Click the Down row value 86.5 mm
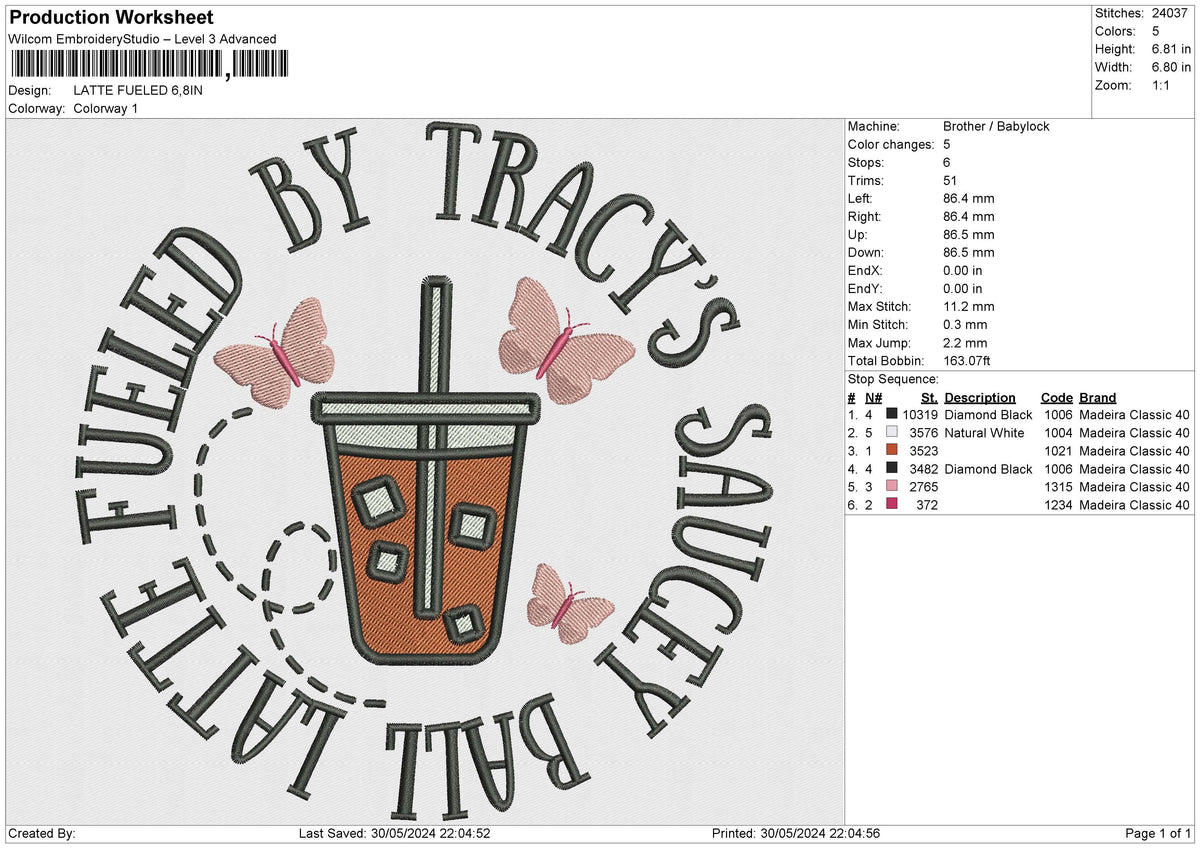Screen dimensions: 1200x848 [969, 252]
